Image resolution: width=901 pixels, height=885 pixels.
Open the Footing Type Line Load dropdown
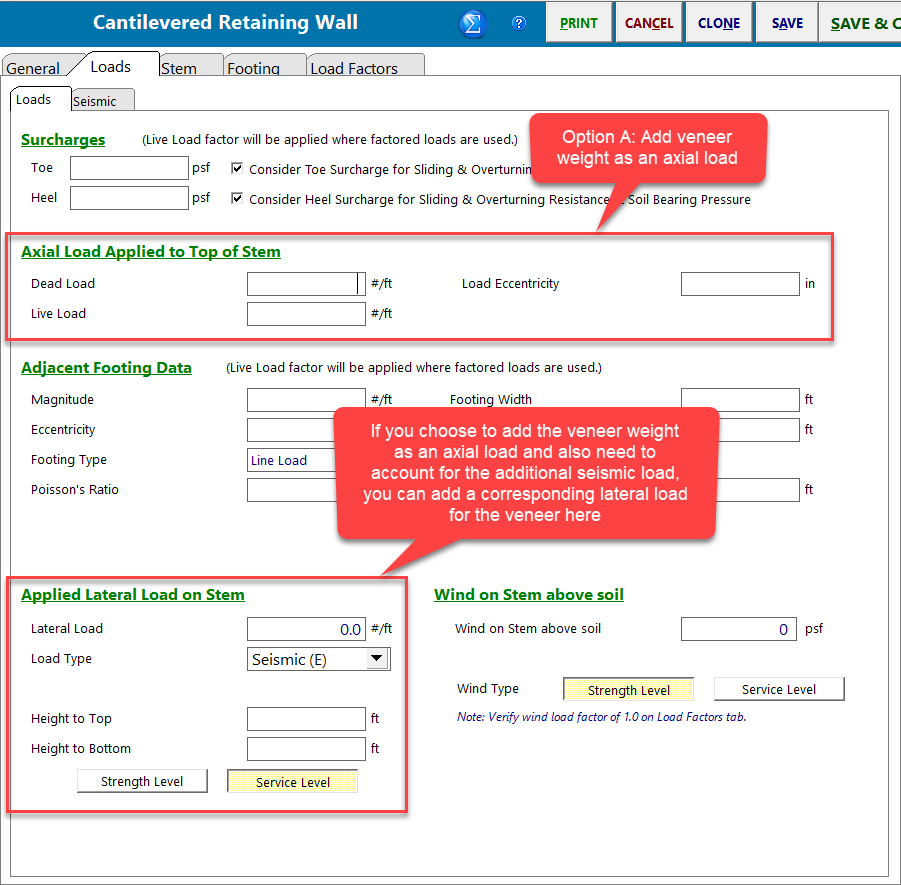point(291,460)
